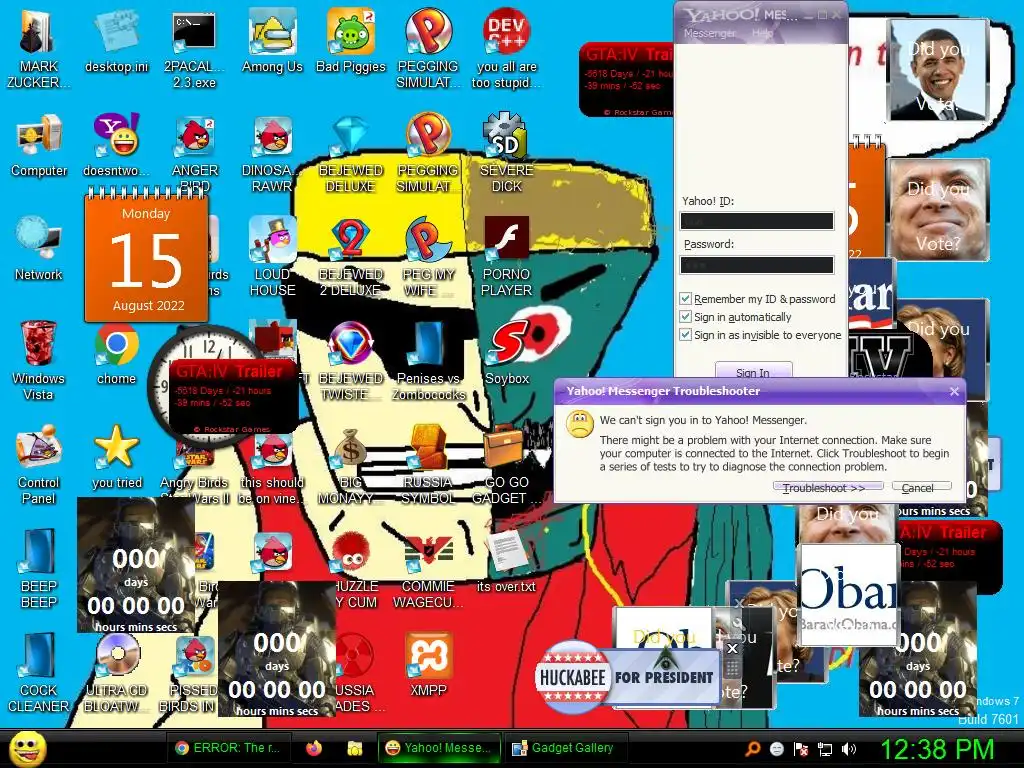This screenshot has height=768, width=1024.
Task: Open the Messenger menu in Yahoo Messenger
Action: coord(709,33)
